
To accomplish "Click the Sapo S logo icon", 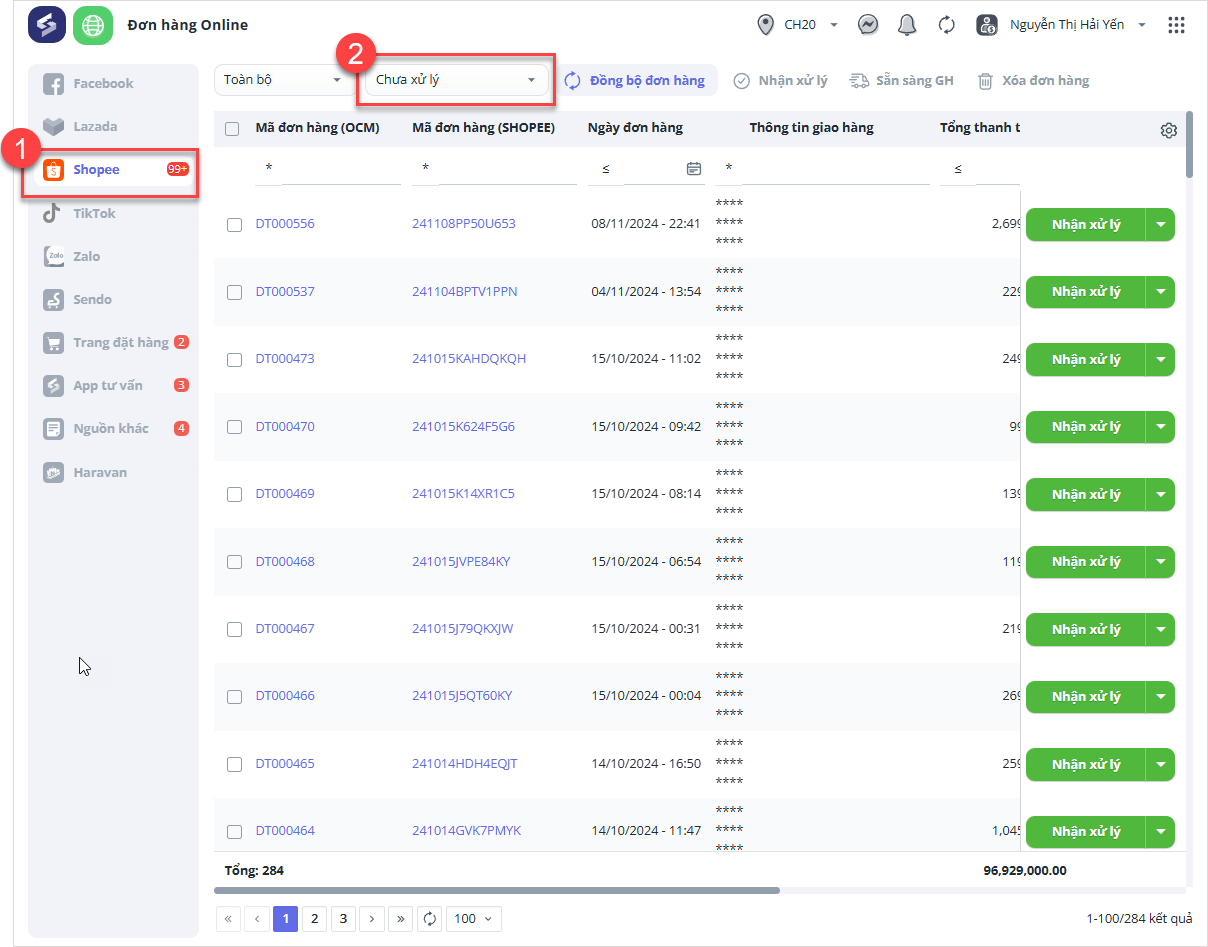I will [x=47, y=25].
